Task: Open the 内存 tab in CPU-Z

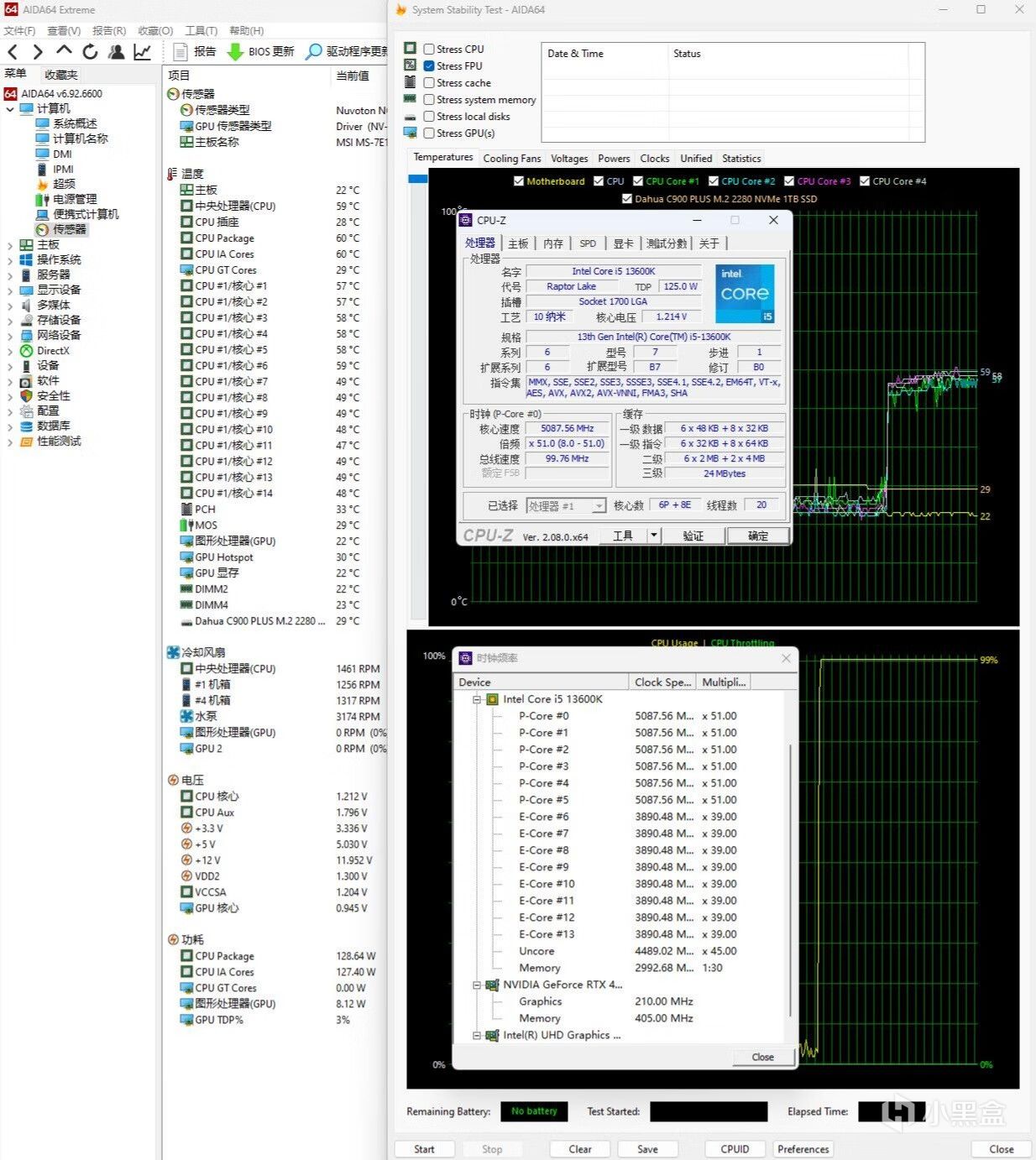Action: (552, 243)
